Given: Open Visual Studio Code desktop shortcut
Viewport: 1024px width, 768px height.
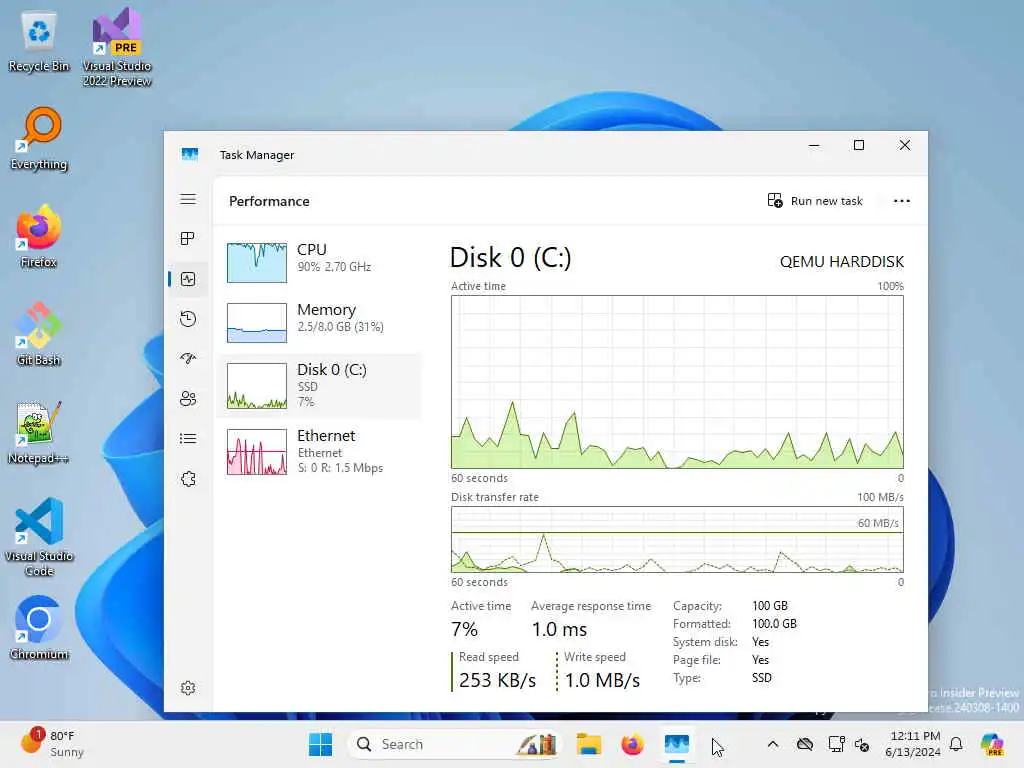Looking at the screenshot, I should click(39, 537).
